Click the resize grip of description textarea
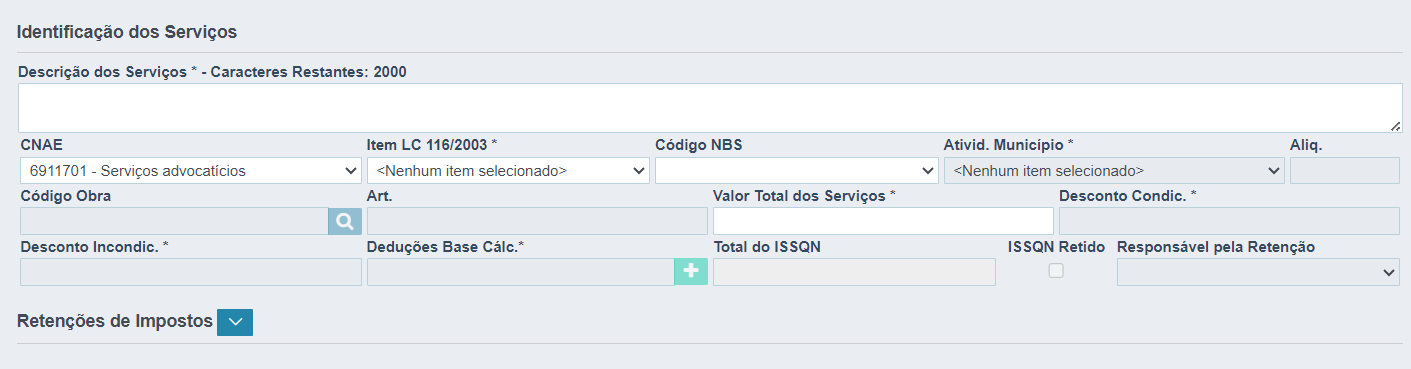The image size is (1411, 369). click(1396, 125)
